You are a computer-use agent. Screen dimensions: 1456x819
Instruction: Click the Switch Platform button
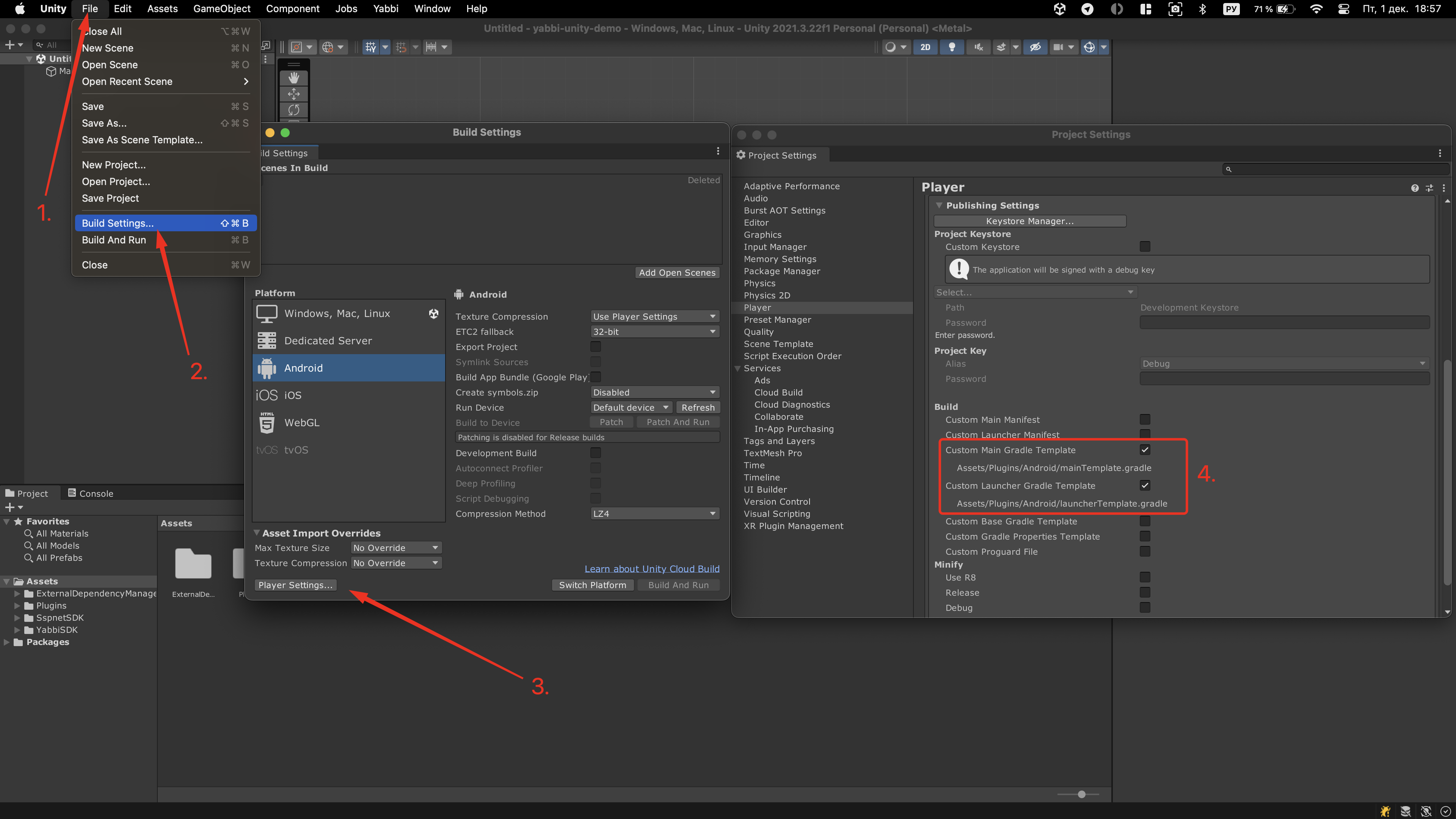tap(592, 584)
